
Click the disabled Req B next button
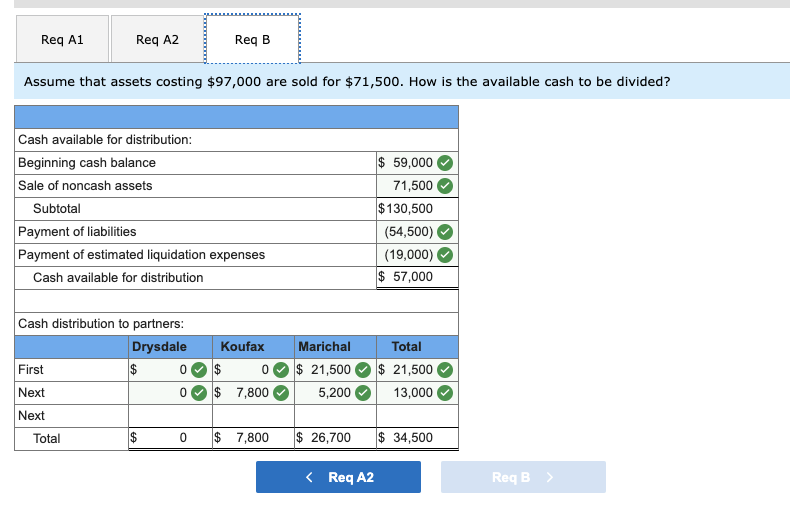(523, 477)
